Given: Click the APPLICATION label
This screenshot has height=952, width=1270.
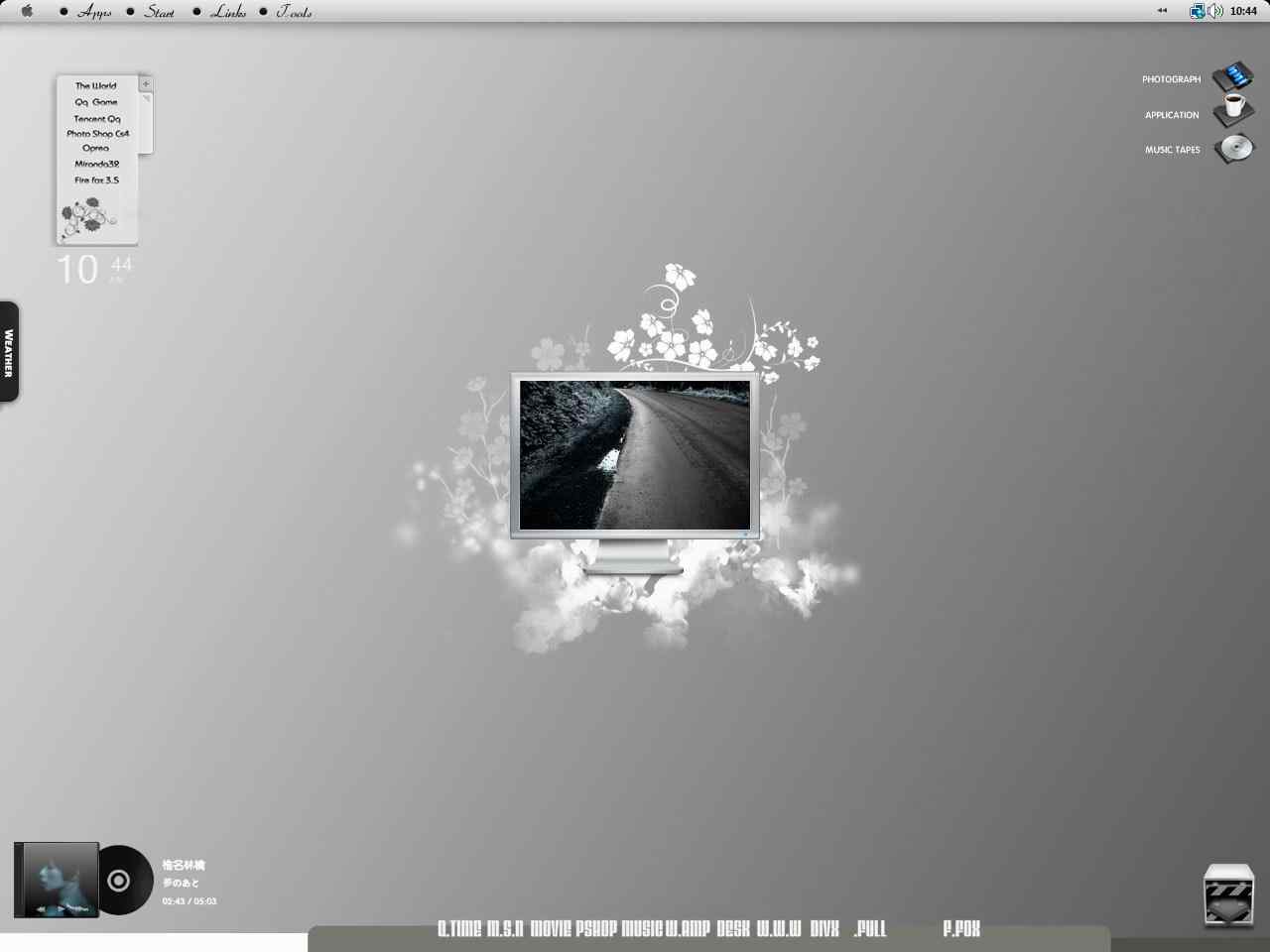Looking at the screenshot, I should (1172, 115).
